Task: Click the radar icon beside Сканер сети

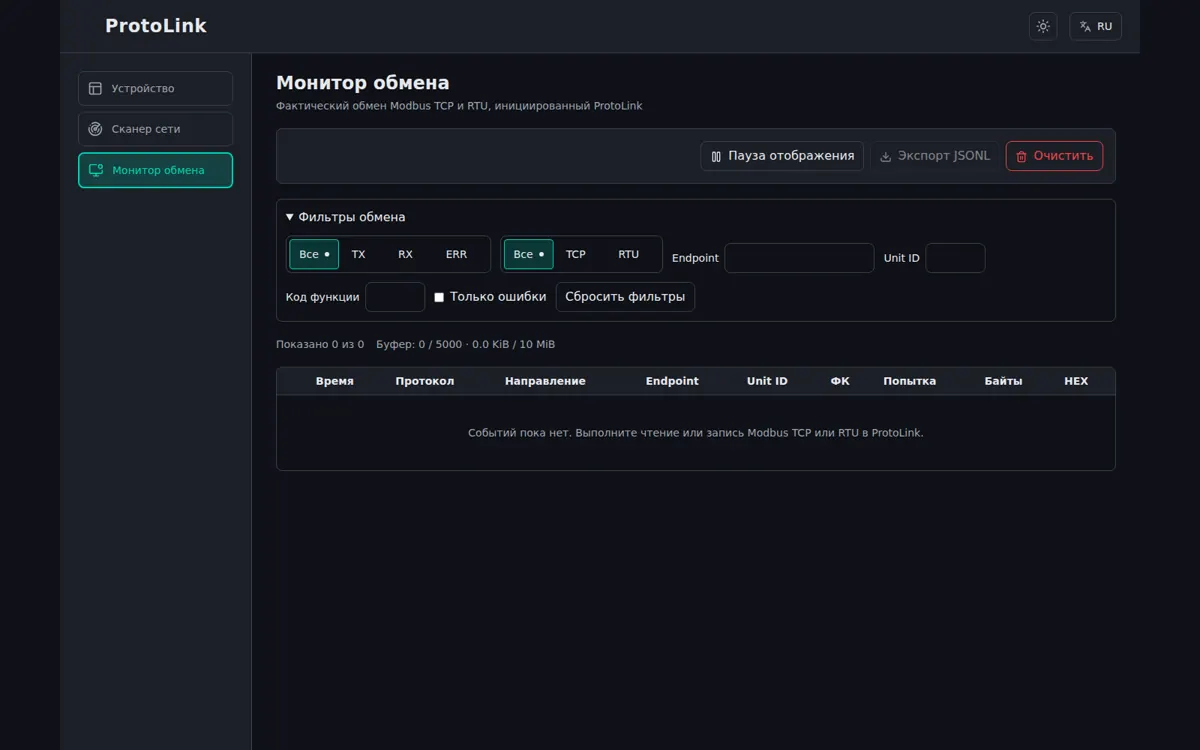Action: click(96, 129)
